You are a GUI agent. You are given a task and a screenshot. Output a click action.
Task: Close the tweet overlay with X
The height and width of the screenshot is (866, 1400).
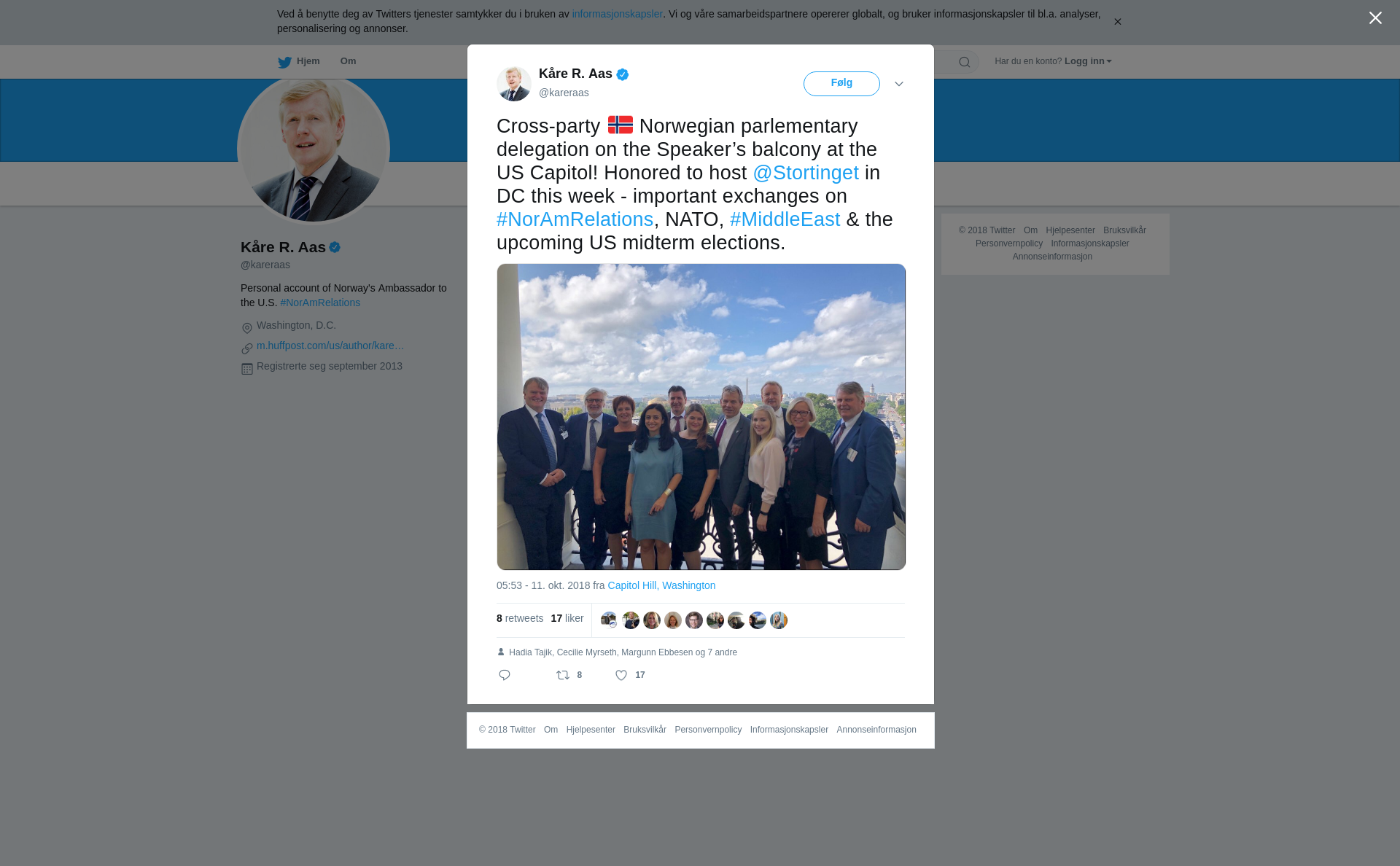pyautogui.click(x=1375, y=18)
